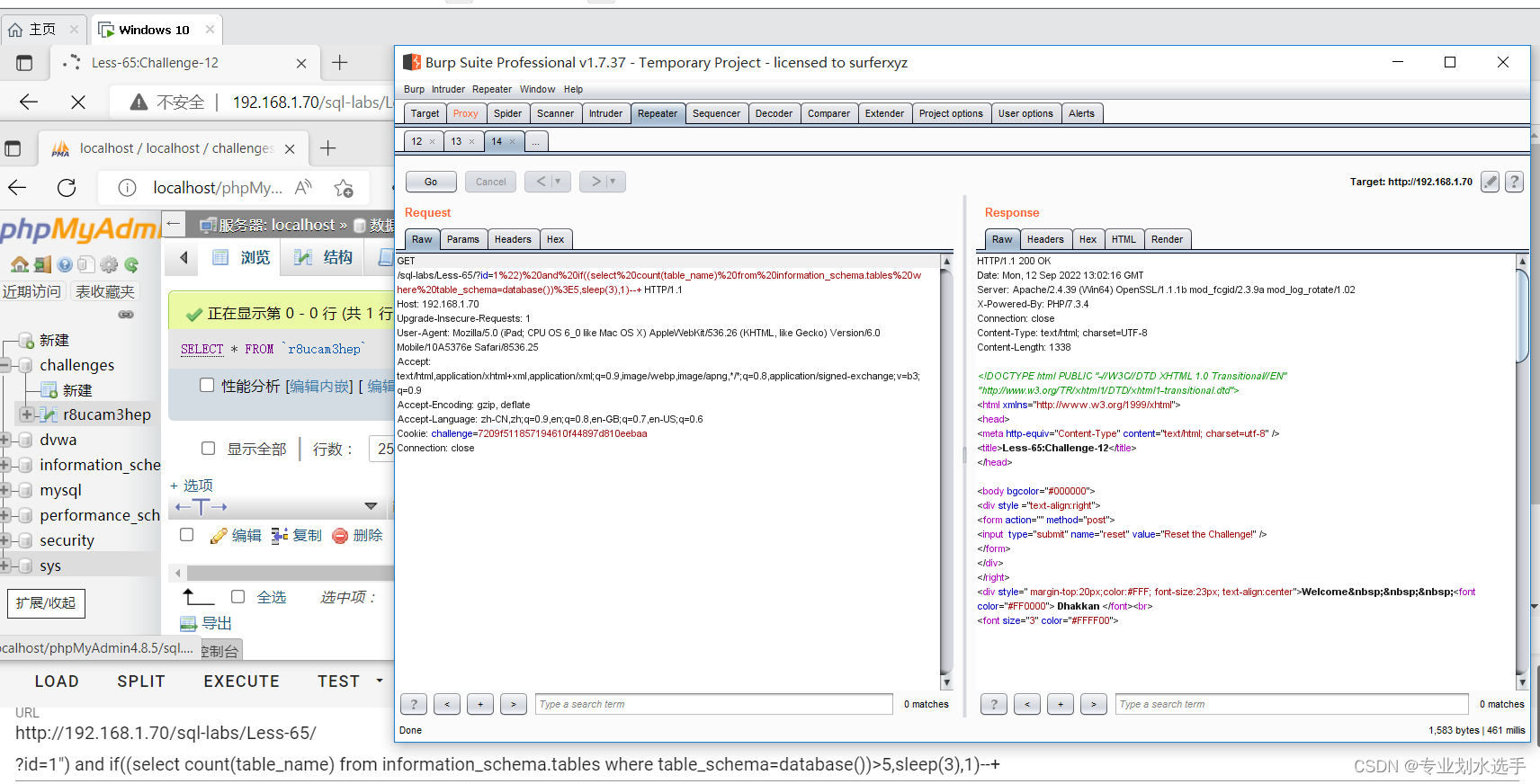Expand the r8ucam3hep table tree node
The width and height of the screenshot is (1540, 784).
click(x=27, y=414)
